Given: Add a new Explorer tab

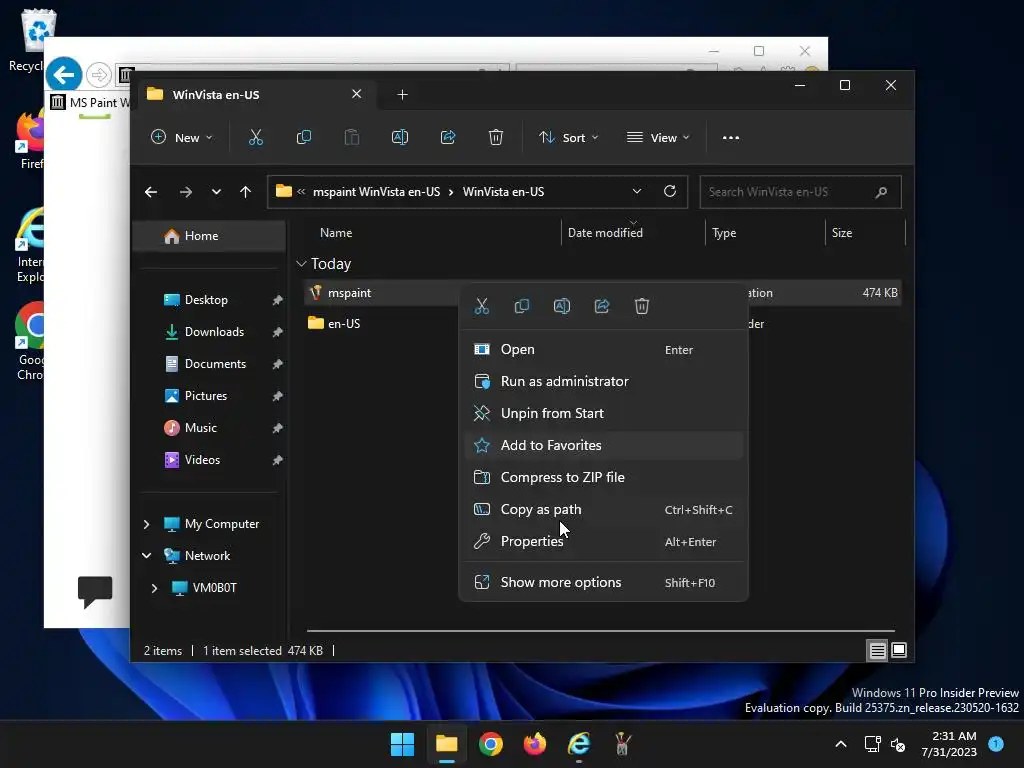Looking at the screenshot, I should (x=402, y=95).
